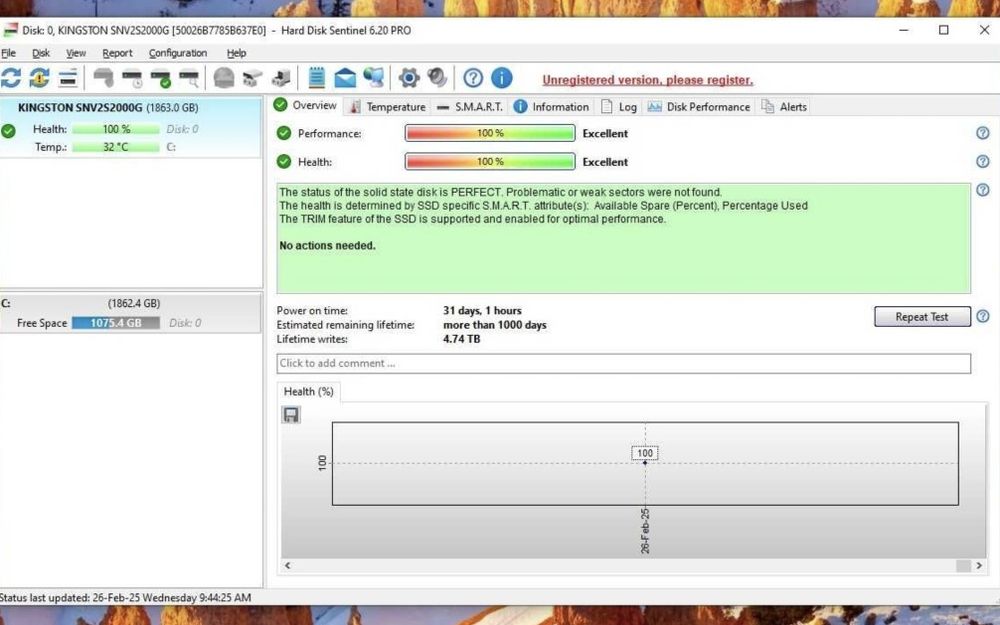This screenshot has height=625, width=1000.
Task: Click the blue toolbar info icon
Action: click(502, 78)
